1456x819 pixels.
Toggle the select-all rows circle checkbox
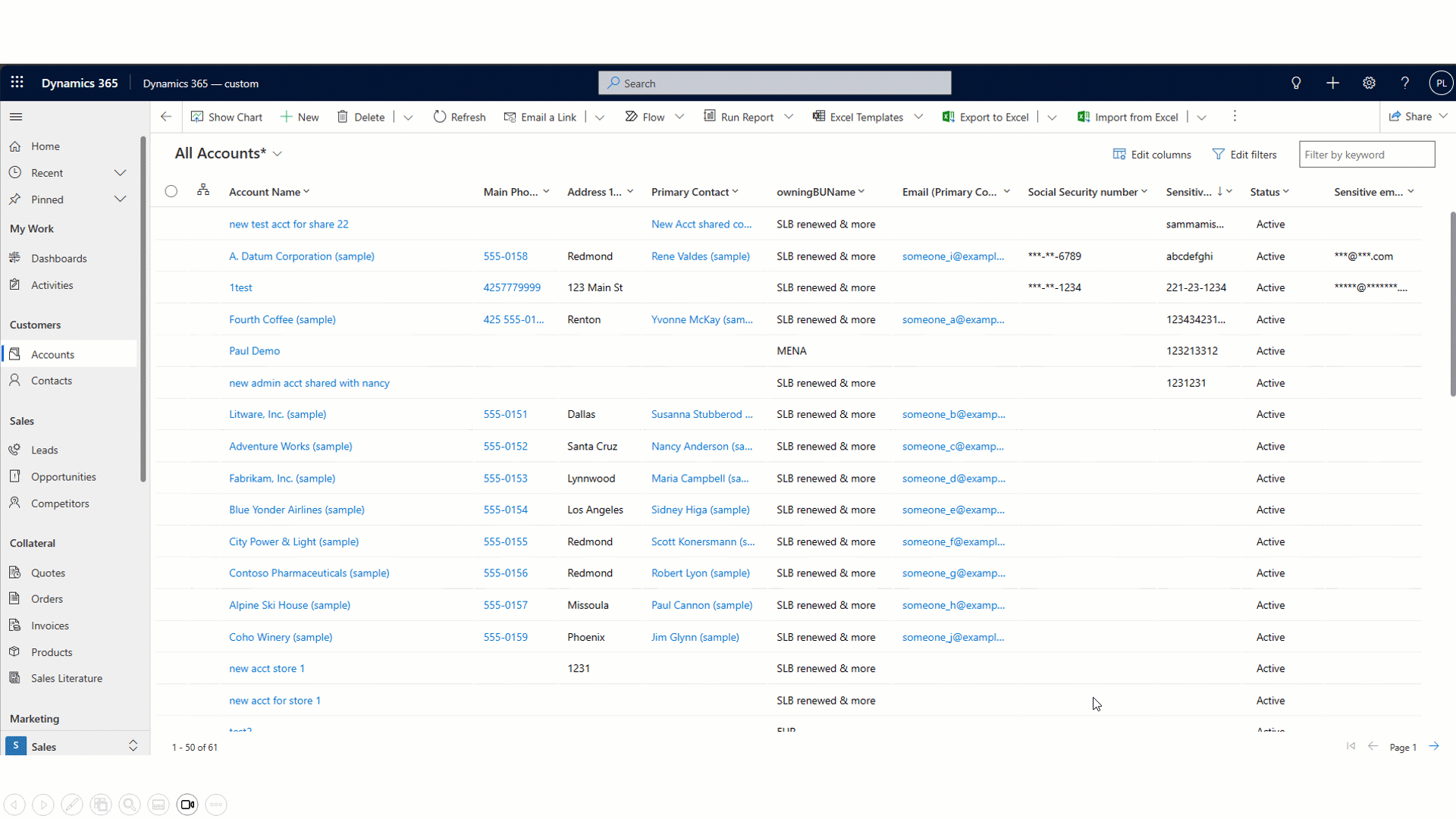point(171,191)
